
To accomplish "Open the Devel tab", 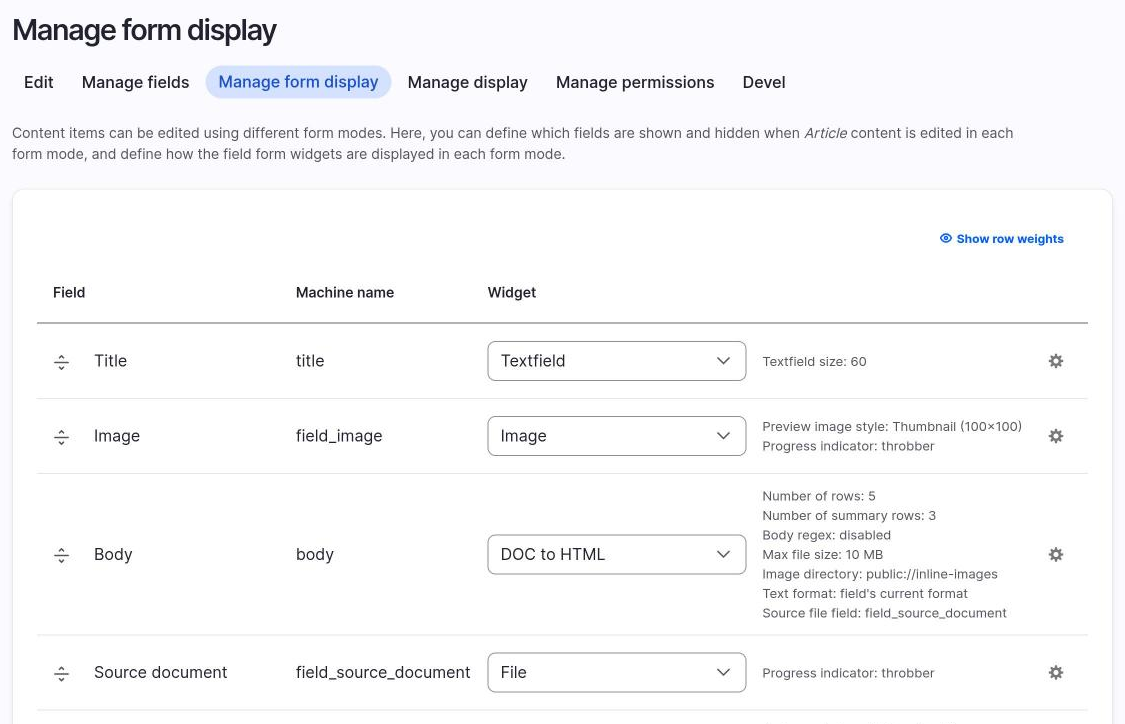I will pos(764,83).
